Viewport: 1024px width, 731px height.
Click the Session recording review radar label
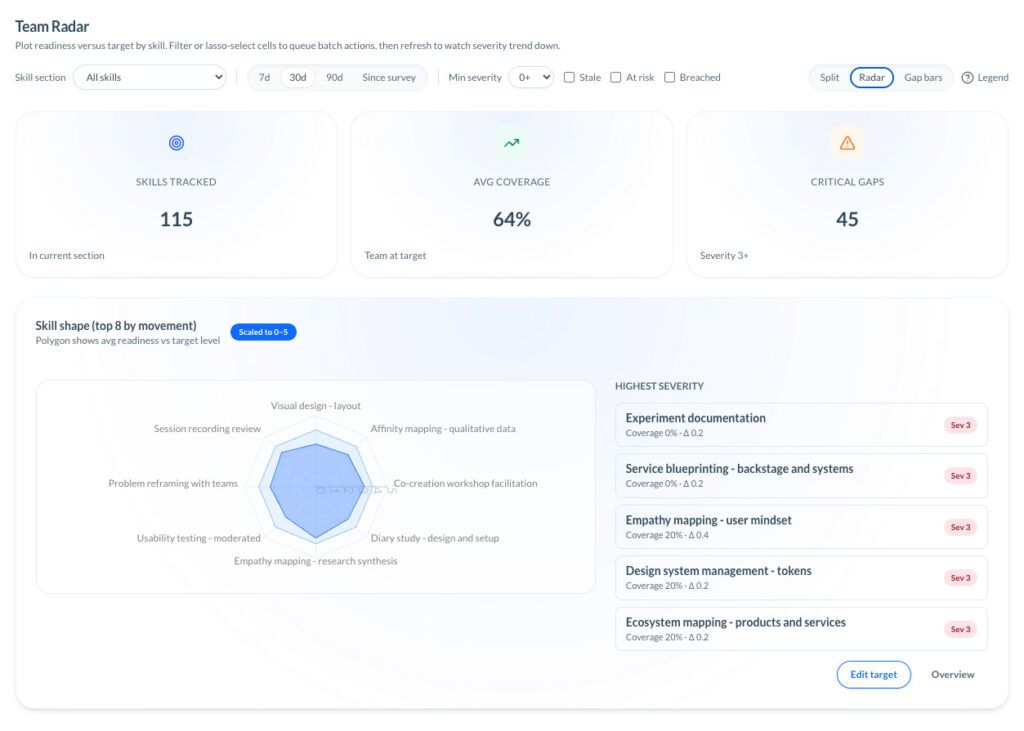click(207, 429)
